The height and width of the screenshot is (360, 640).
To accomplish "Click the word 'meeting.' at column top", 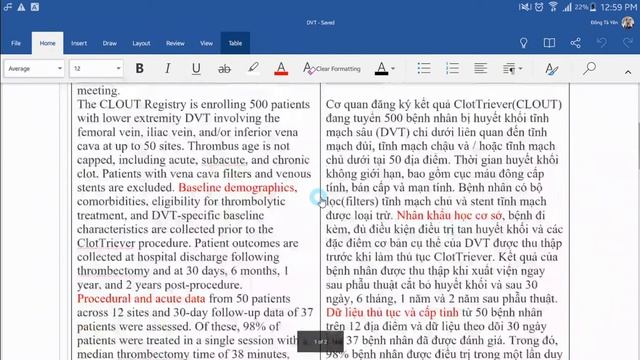I will click(98, 91).
